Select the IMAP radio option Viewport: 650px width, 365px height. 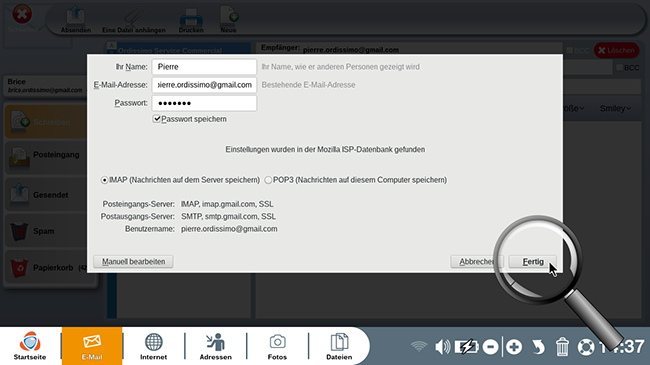coord(104,180)
